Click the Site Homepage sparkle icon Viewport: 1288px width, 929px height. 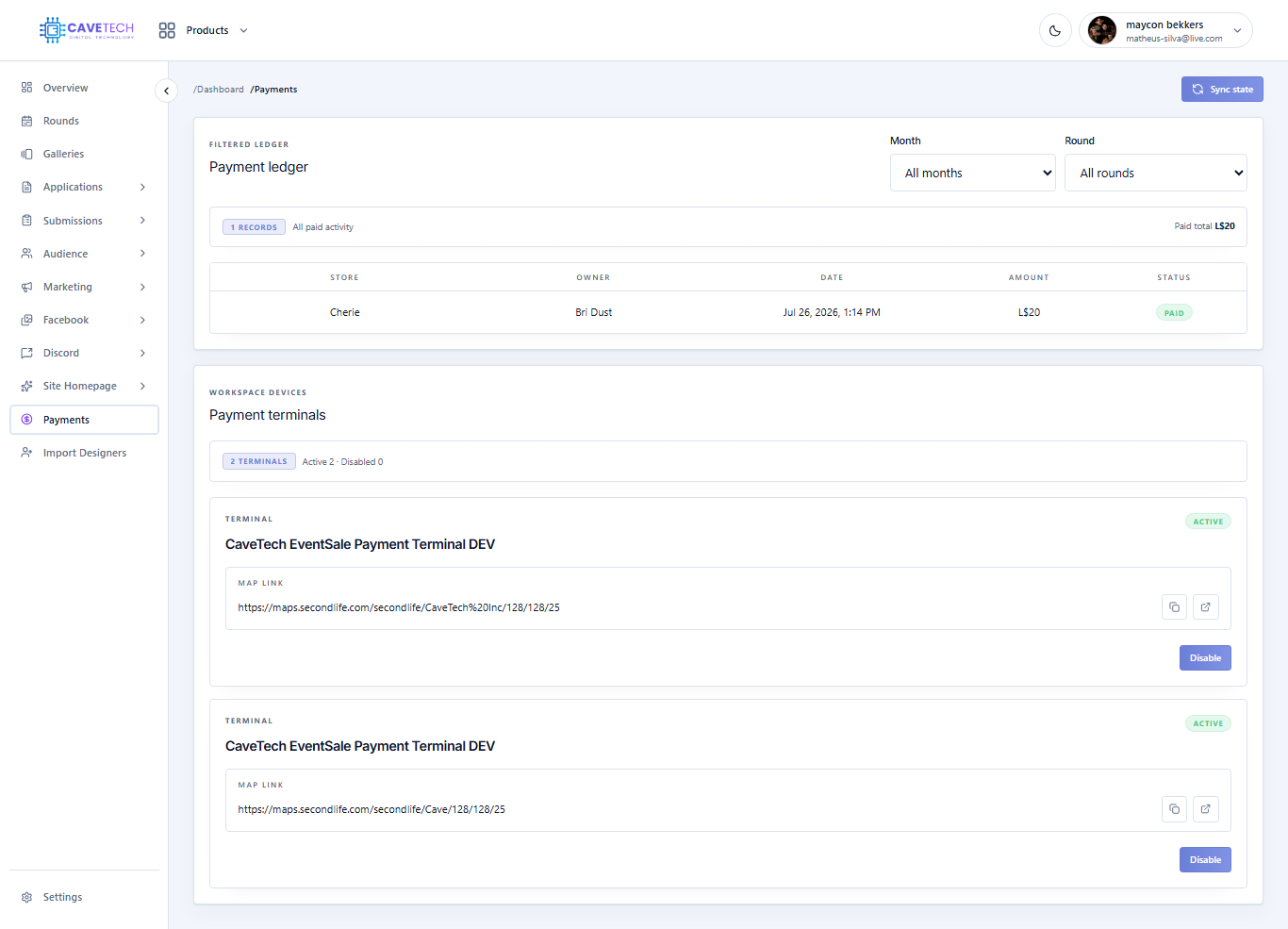[26, 386]
